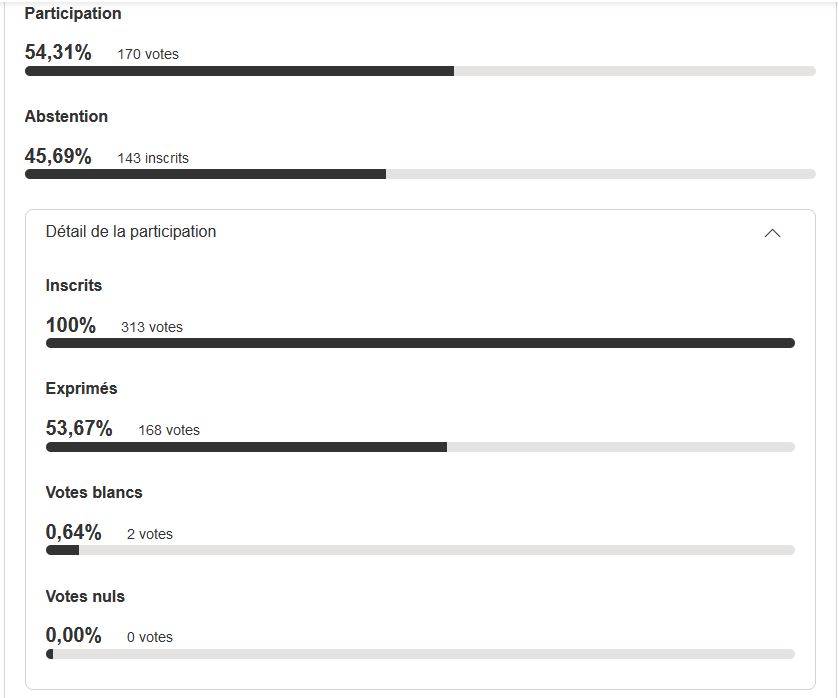Select the Inscrits heading
Viewport: 838px width, 698px height.
[x=74, y=285]
